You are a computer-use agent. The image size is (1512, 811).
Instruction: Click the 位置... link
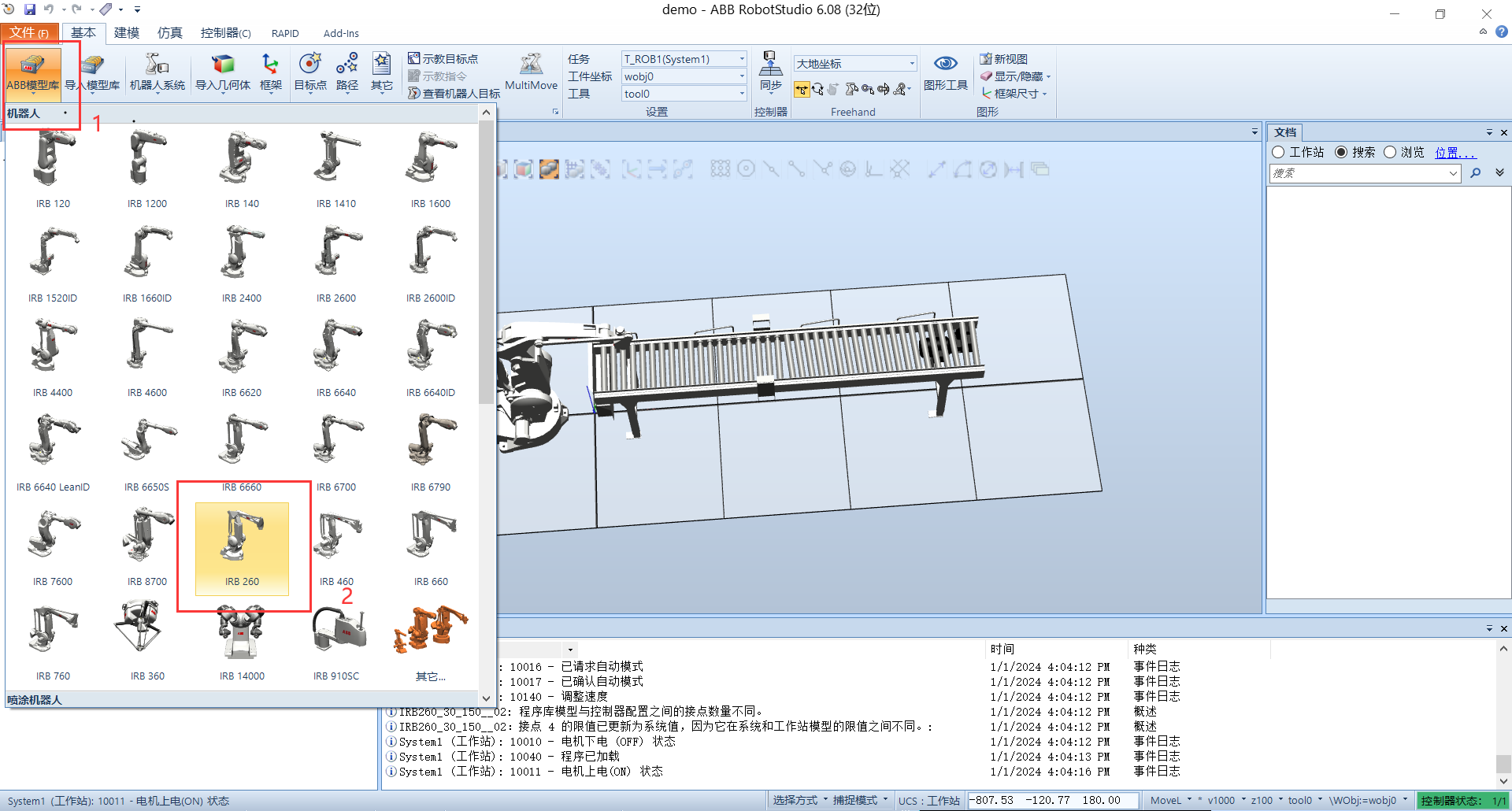[1455, 153]
